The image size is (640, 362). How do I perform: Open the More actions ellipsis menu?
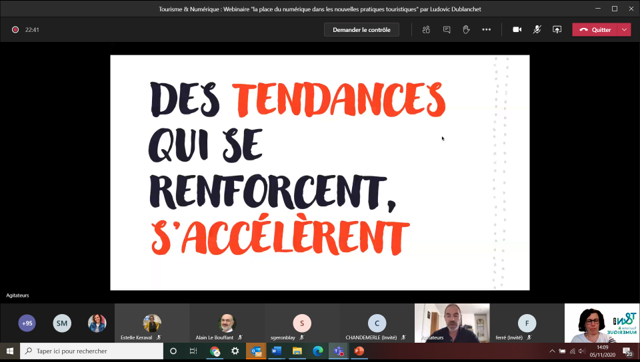coord(486,30)
